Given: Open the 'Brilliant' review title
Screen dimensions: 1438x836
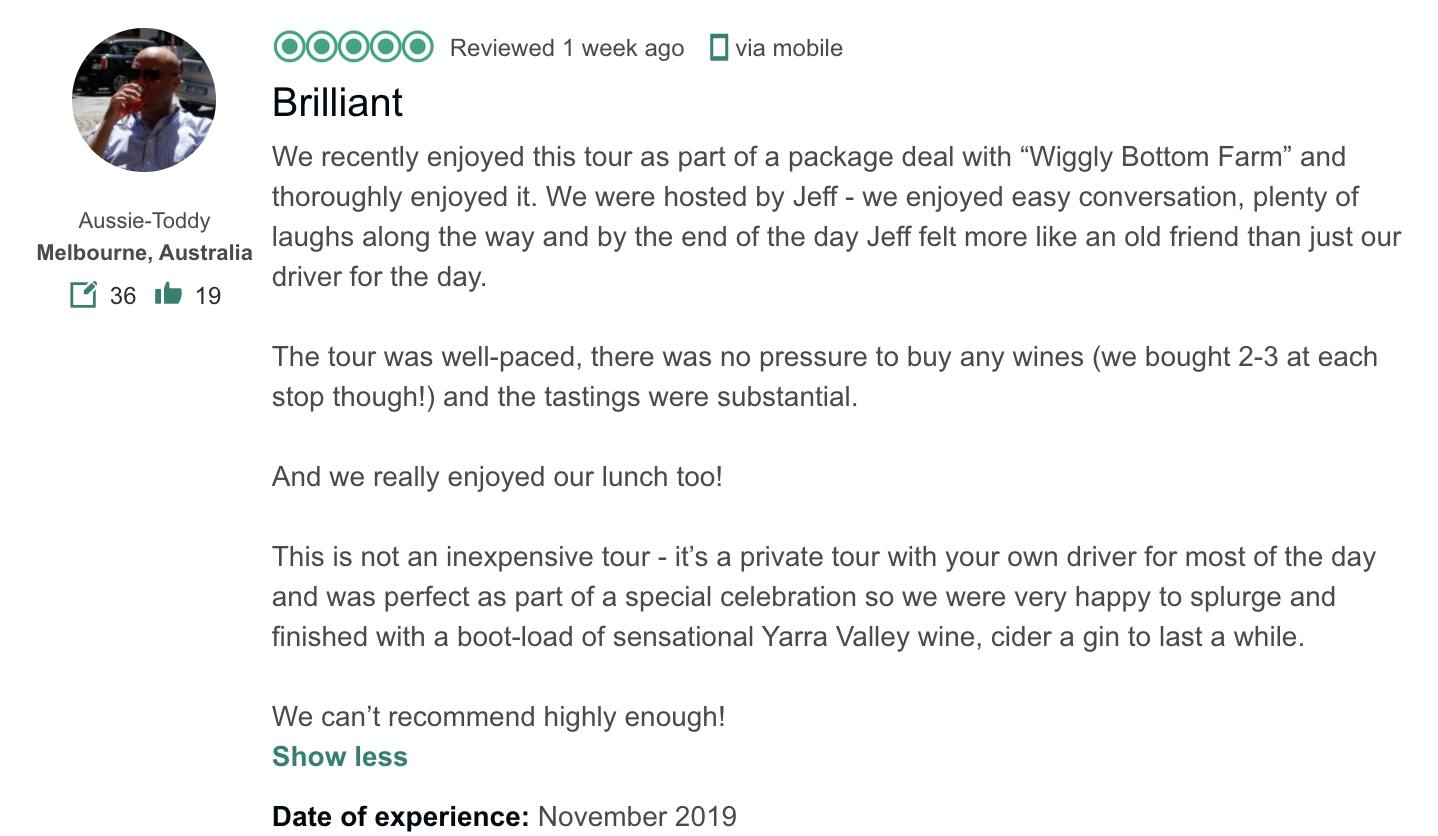Looking at the screenshot, I should [x=338, y=103].
